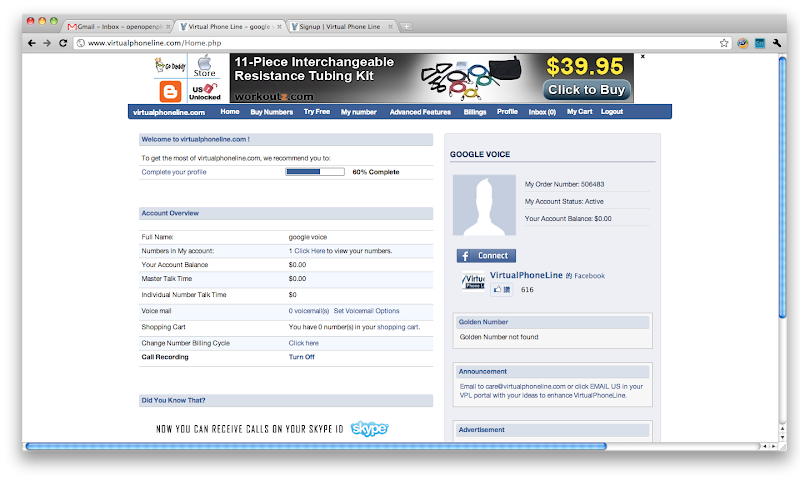The image size is (800, 481).
Task: Click the scroll down arrow
Action: (782, 437)
